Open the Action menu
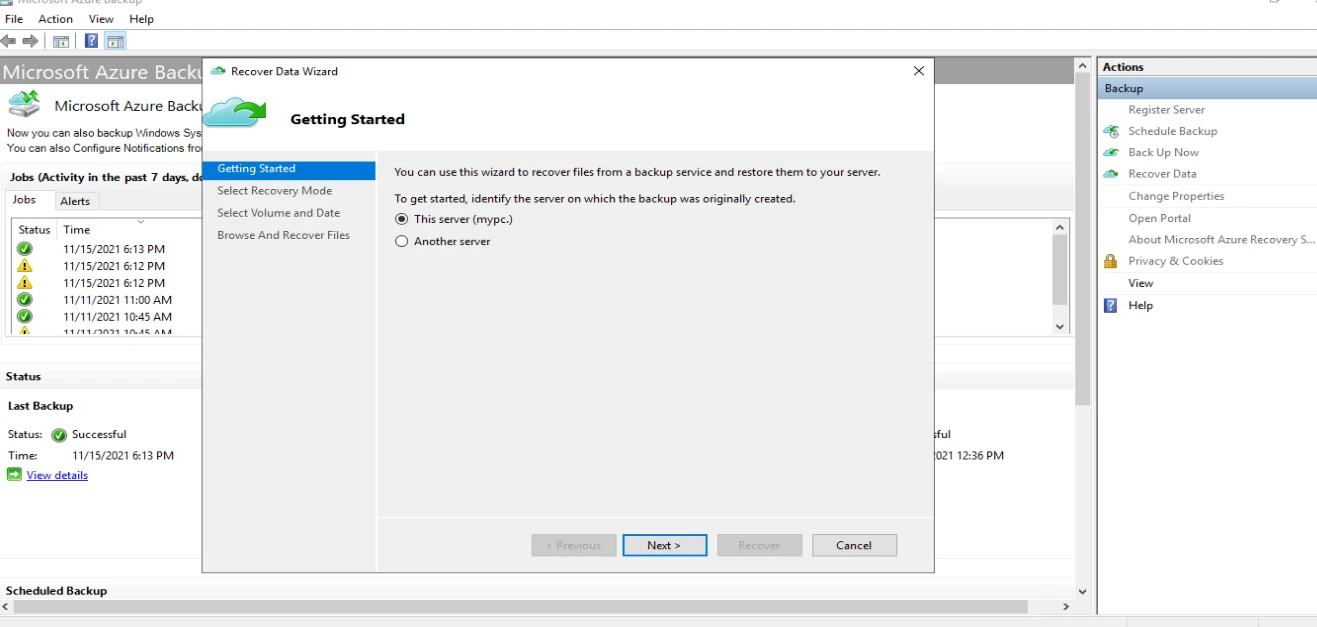The width and height of the screenshot is (1317, 627). (x=55, y=18)
